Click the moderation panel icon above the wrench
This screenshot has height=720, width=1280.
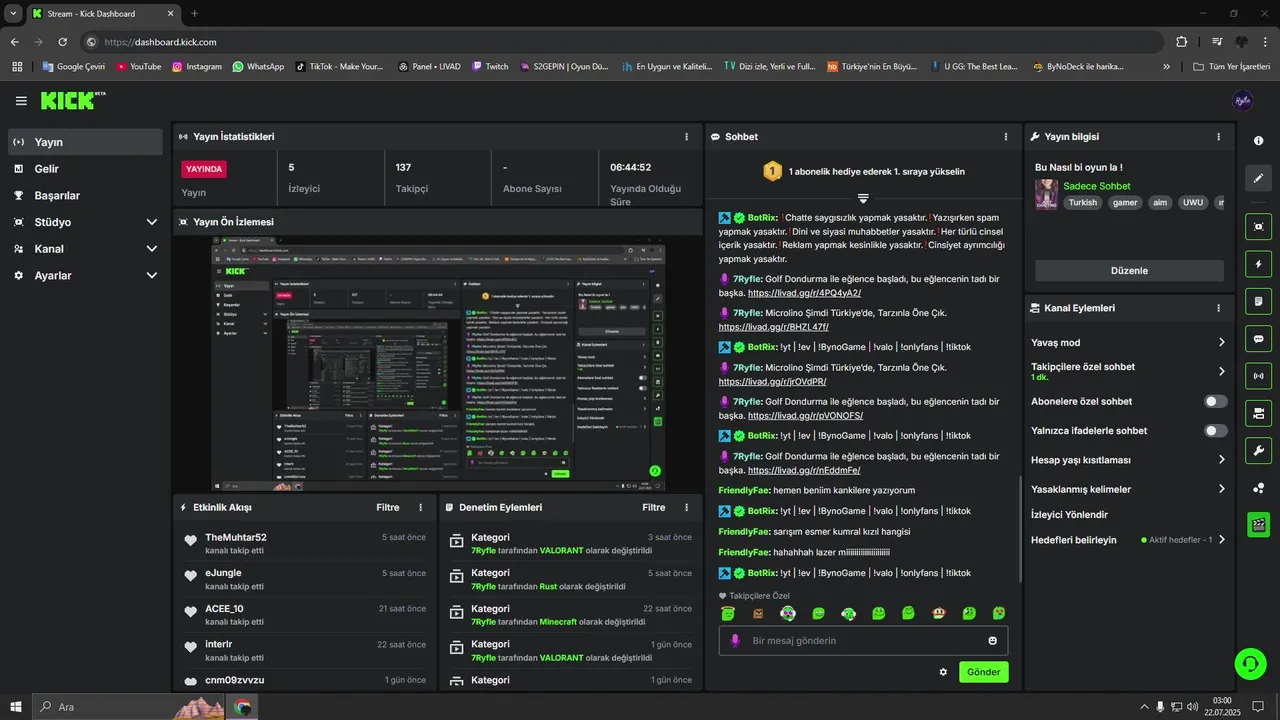(x=1259, y=413)
